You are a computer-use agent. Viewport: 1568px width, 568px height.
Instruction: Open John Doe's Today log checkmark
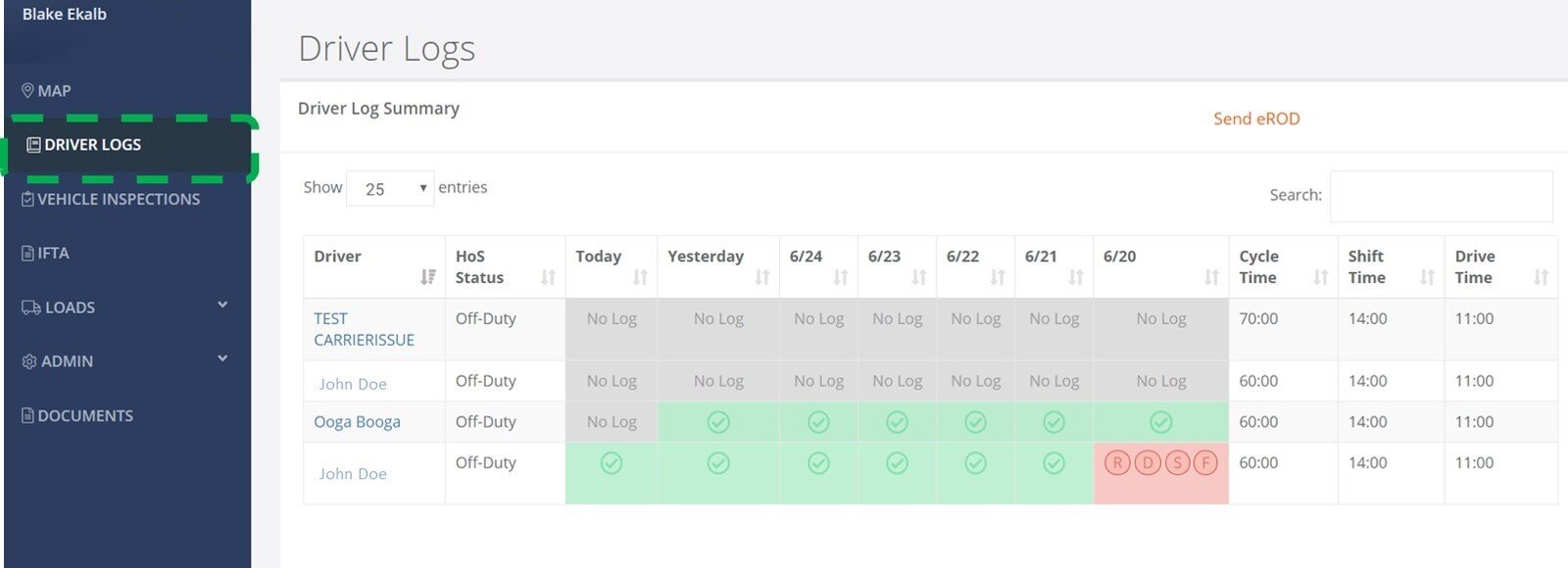pos(612,463)
